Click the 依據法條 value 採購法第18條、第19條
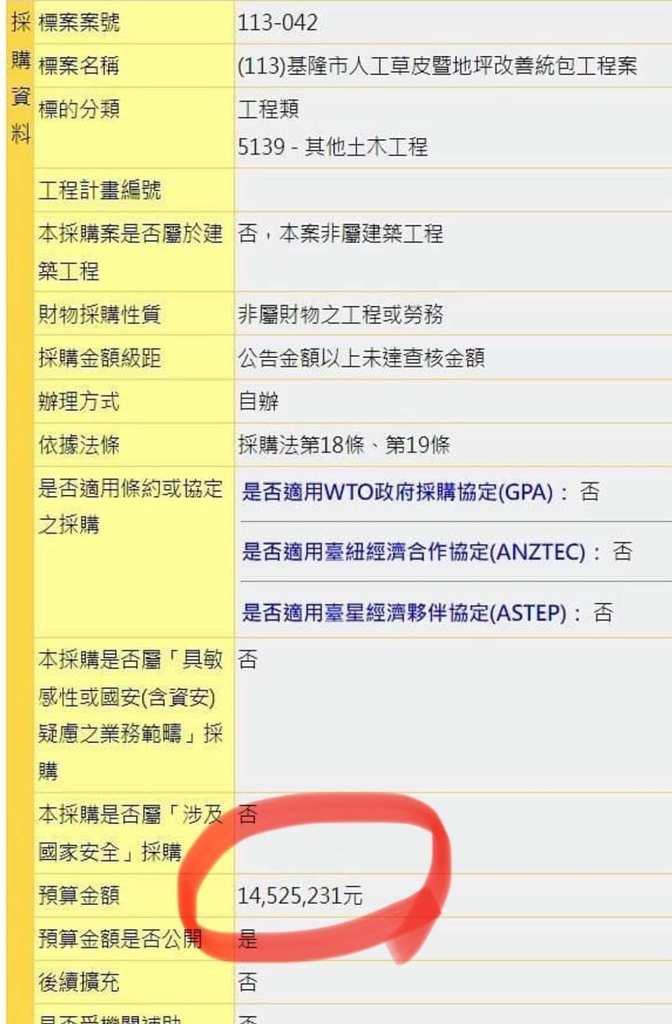 (x=344, y=445)
